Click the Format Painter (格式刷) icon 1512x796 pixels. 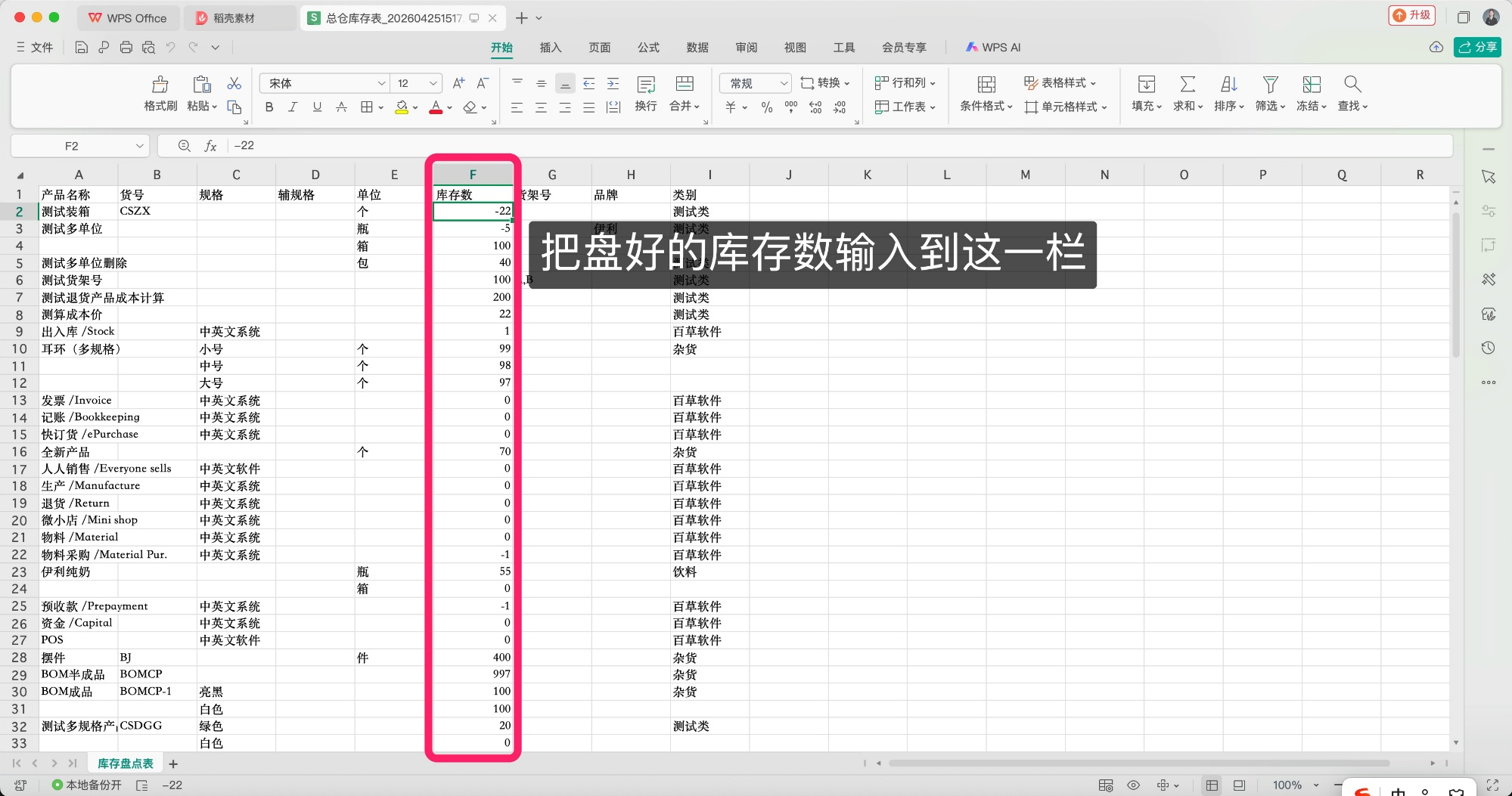[160, 84]
